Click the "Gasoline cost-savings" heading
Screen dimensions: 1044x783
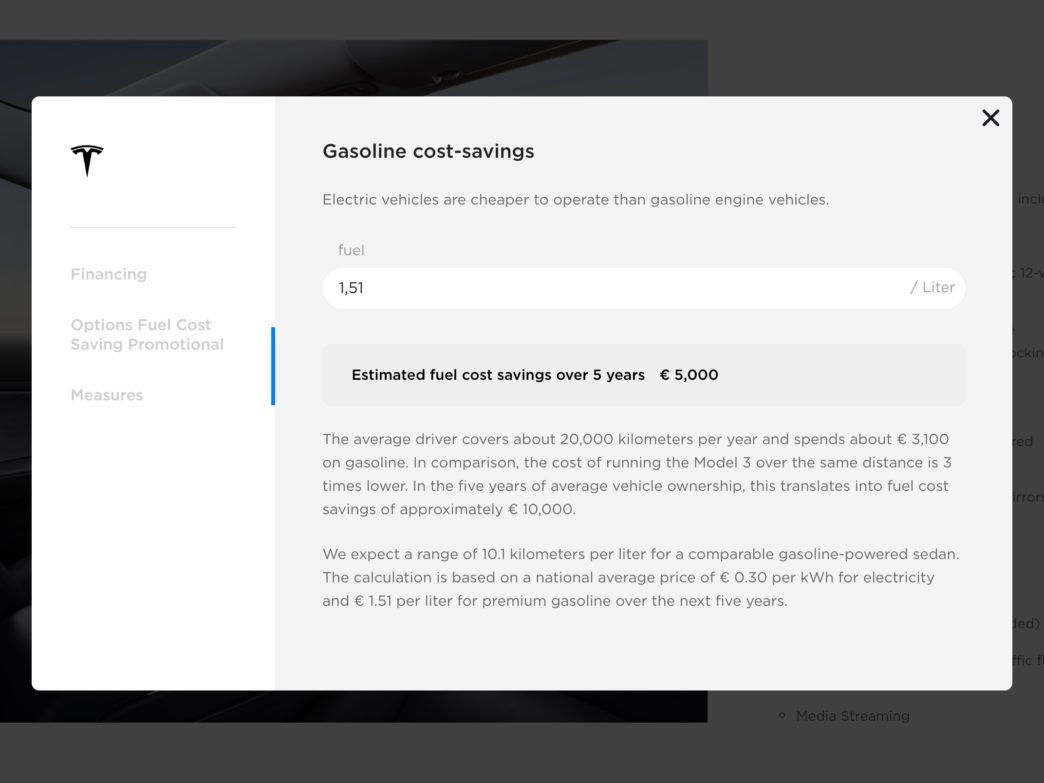pos(428,151)
